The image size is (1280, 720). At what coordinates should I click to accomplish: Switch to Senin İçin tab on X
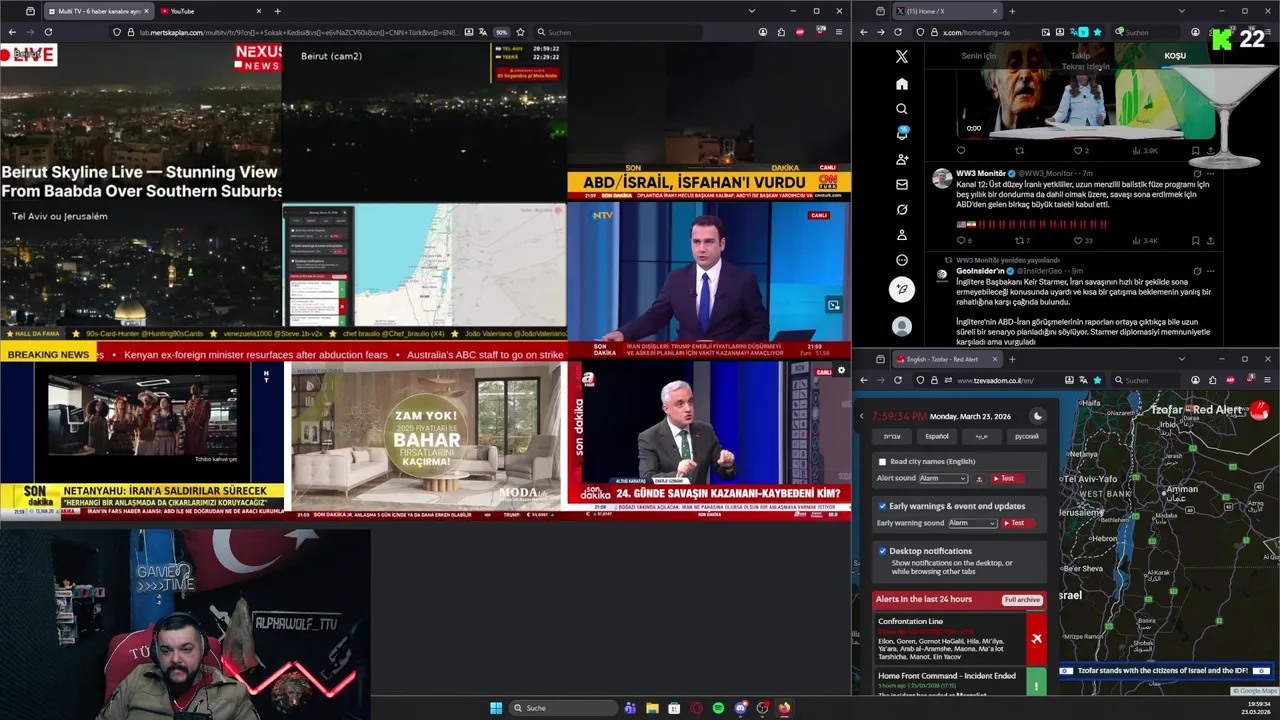click(979, 56)
